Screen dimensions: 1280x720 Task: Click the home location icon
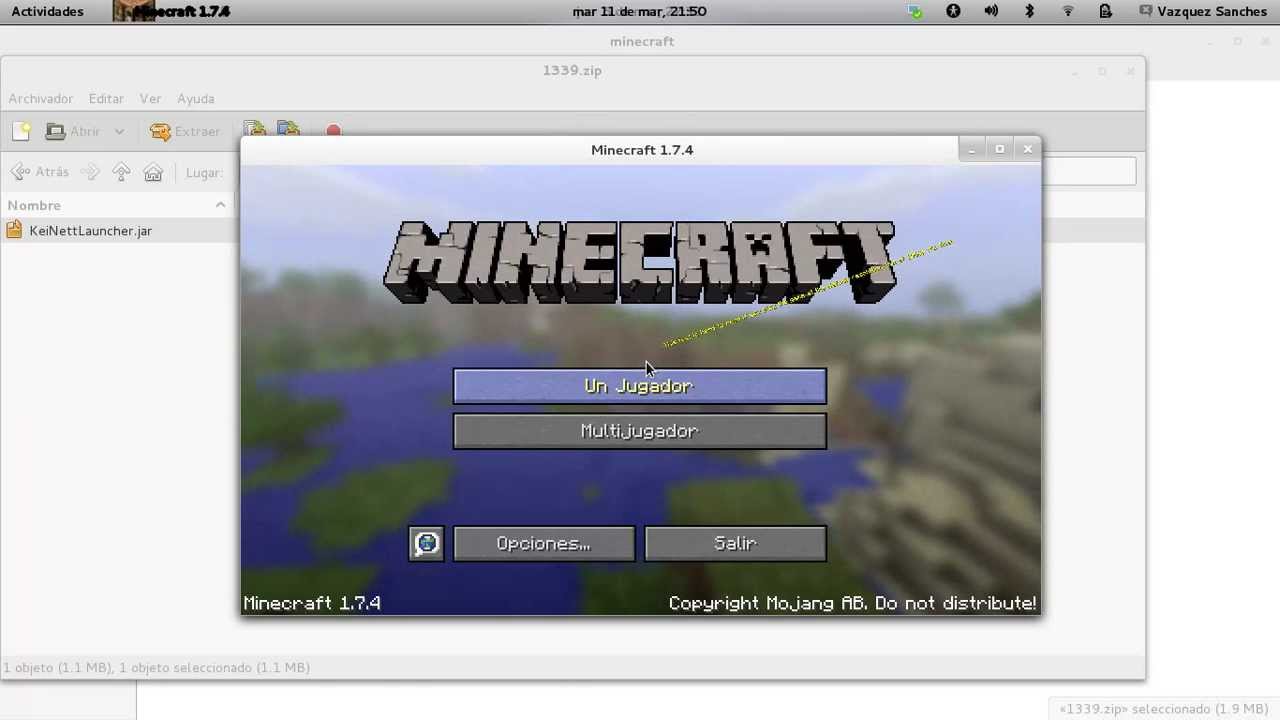[153, 172]
